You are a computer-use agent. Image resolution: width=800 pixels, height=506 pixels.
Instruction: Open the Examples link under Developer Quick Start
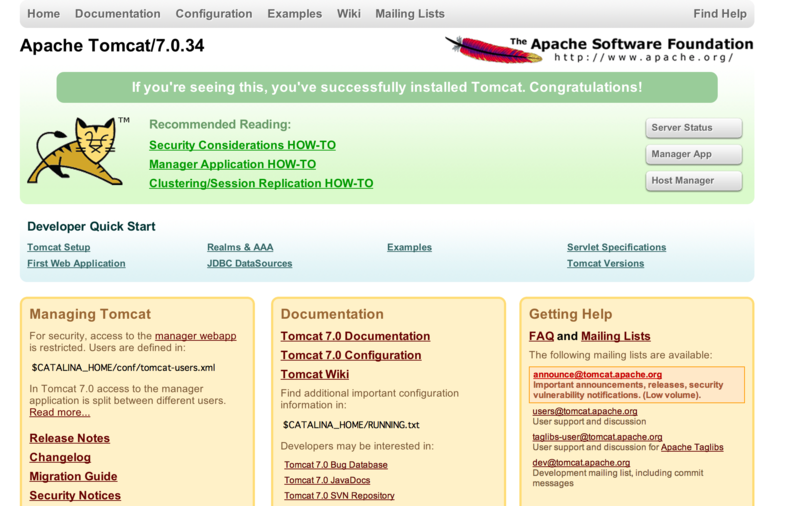pyautogui.click(x=409, y=247)
